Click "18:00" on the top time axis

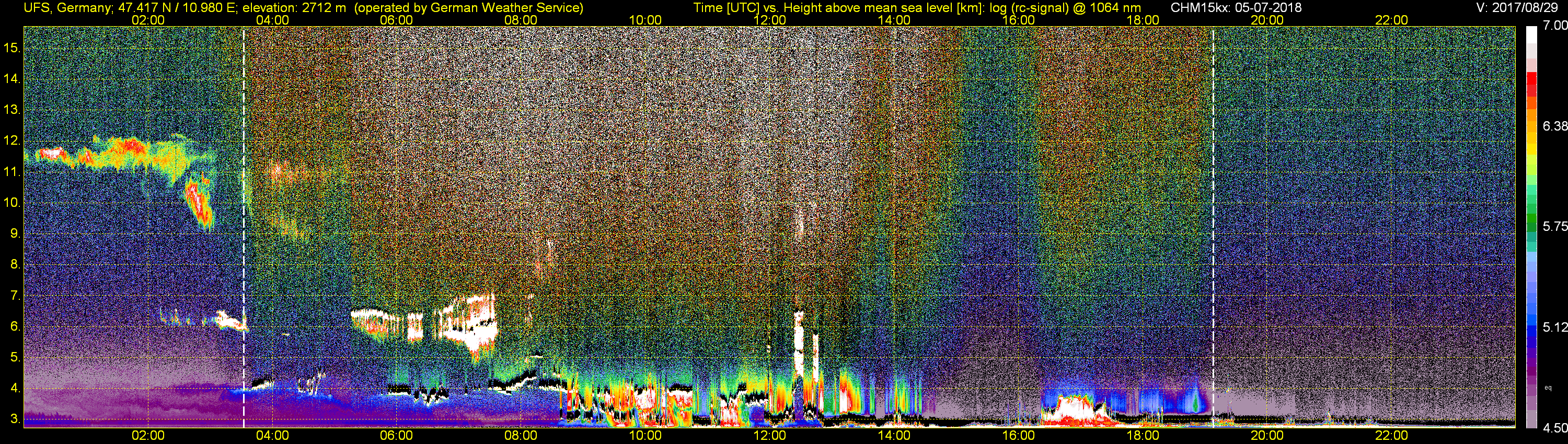pyautogui.click(x=1143, y=20)
